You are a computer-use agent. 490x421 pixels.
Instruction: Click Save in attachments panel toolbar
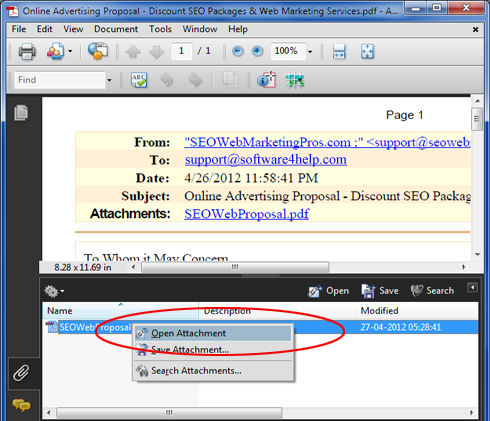380,291
